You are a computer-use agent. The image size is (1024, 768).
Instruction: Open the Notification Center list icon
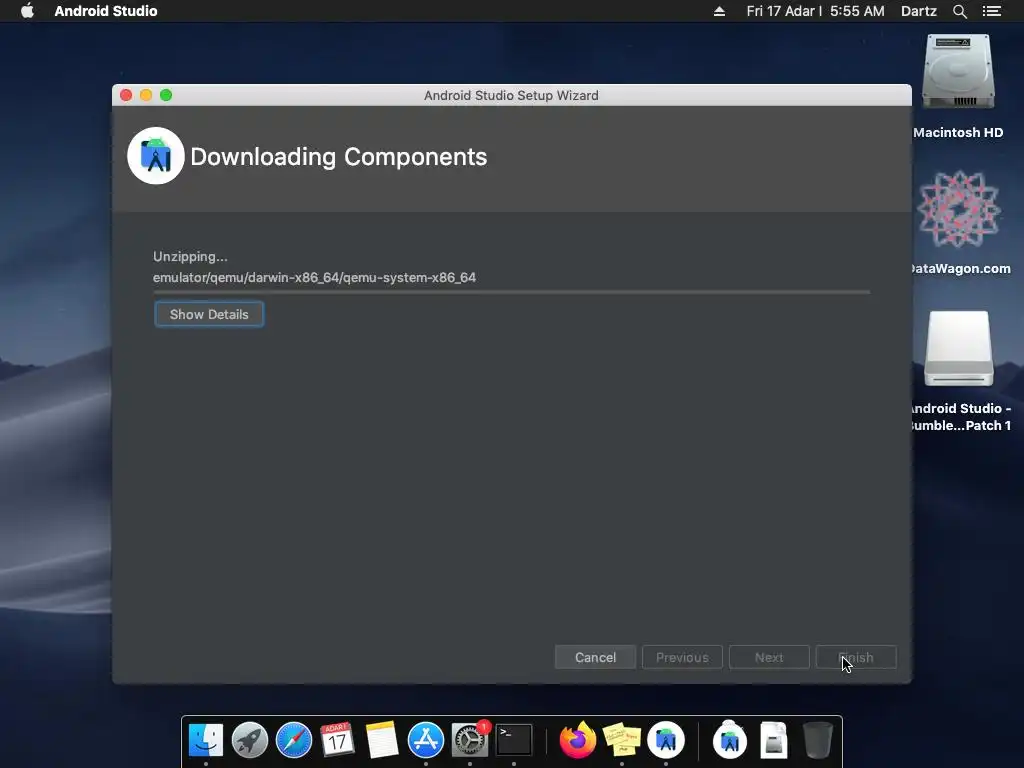click(991, 11)
